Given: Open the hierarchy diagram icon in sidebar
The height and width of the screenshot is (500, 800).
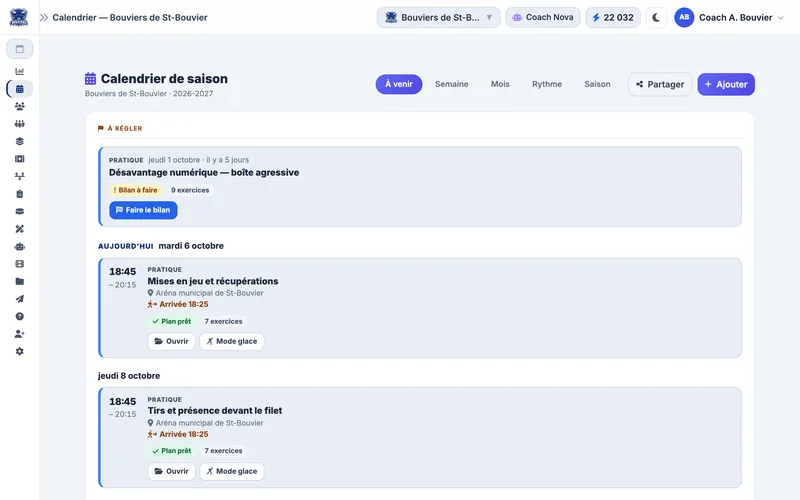Looking at the screenshot, I should tap(19, 177).
